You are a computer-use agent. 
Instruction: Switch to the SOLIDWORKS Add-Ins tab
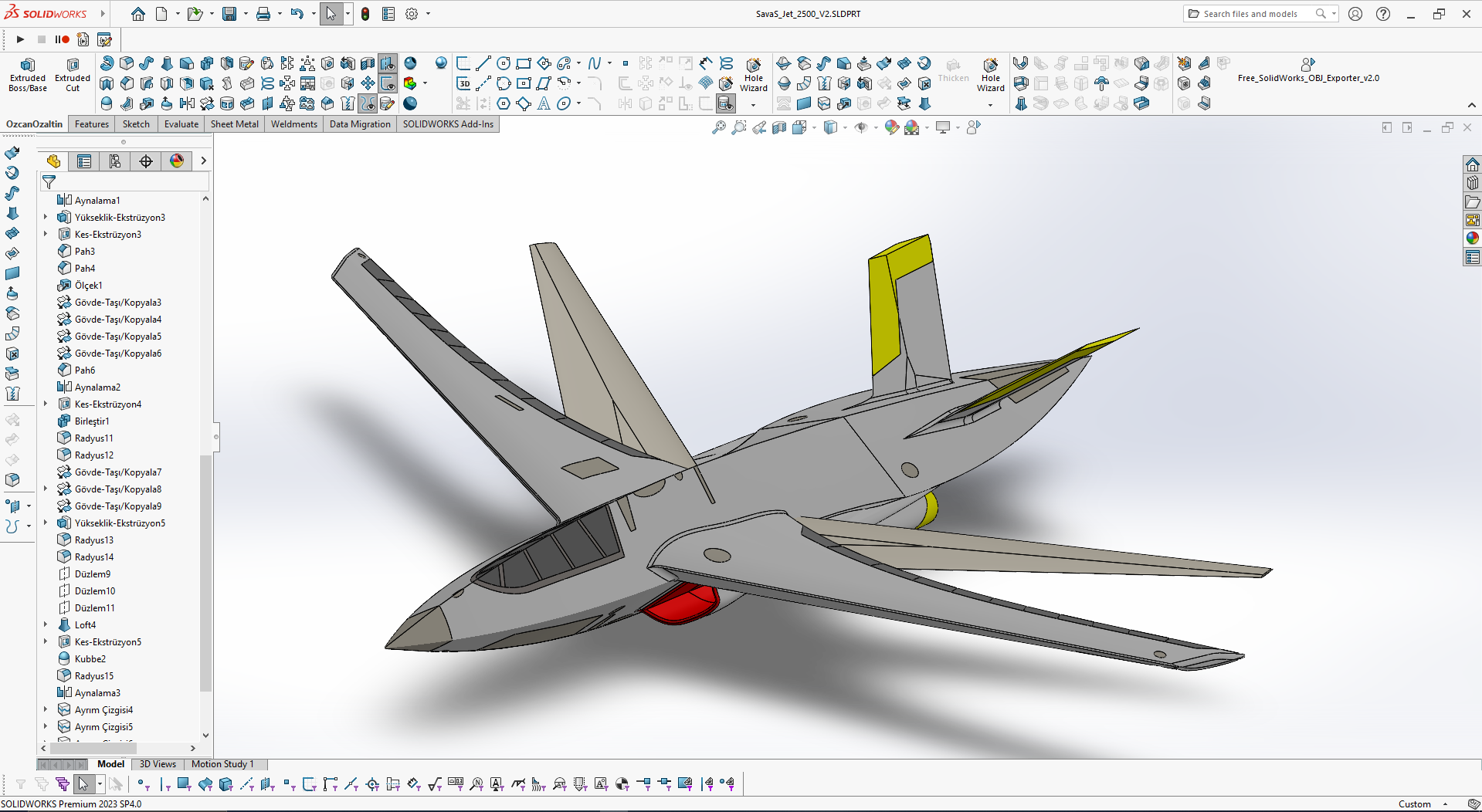(448, 123)
